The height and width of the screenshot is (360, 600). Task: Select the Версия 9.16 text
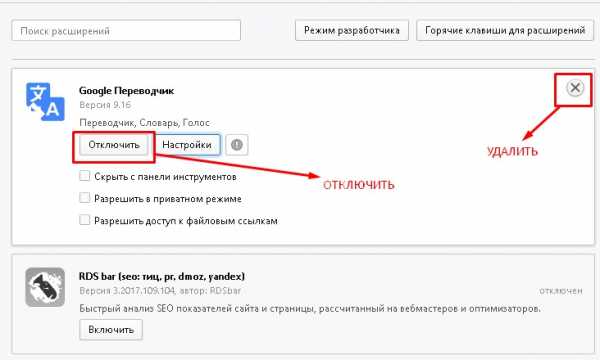point(105,105)
